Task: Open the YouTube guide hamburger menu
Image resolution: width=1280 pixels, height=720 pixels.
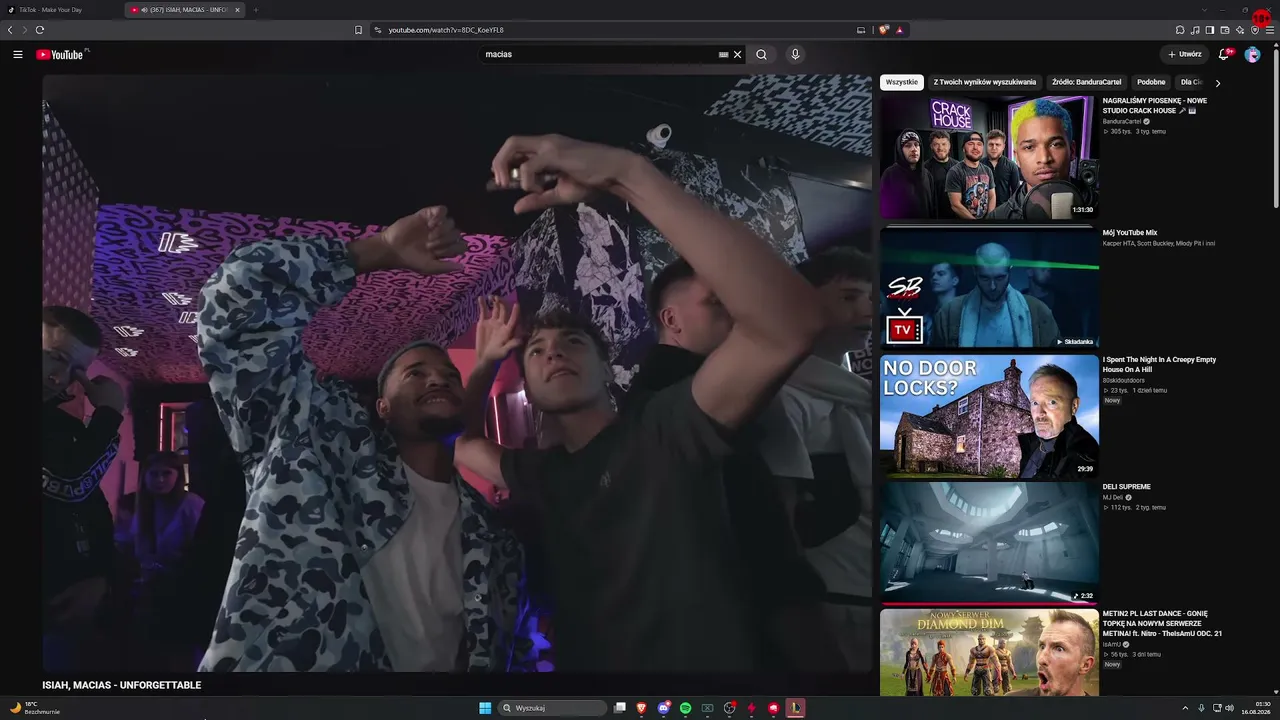Action: coord(18,54)
